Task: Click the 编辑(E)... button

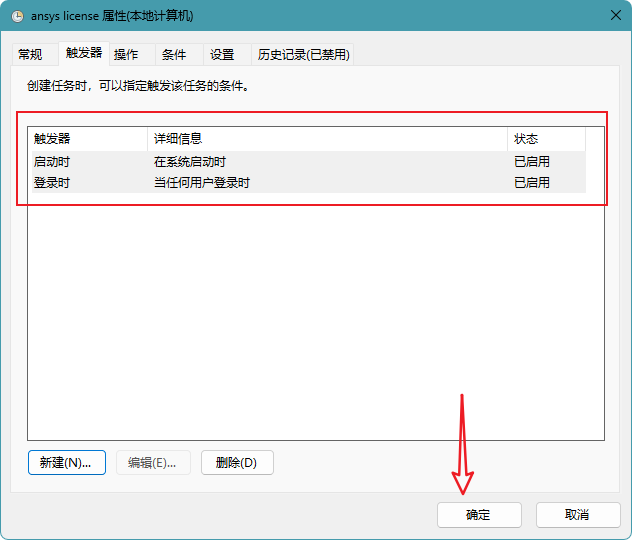Action: point(153,463)
